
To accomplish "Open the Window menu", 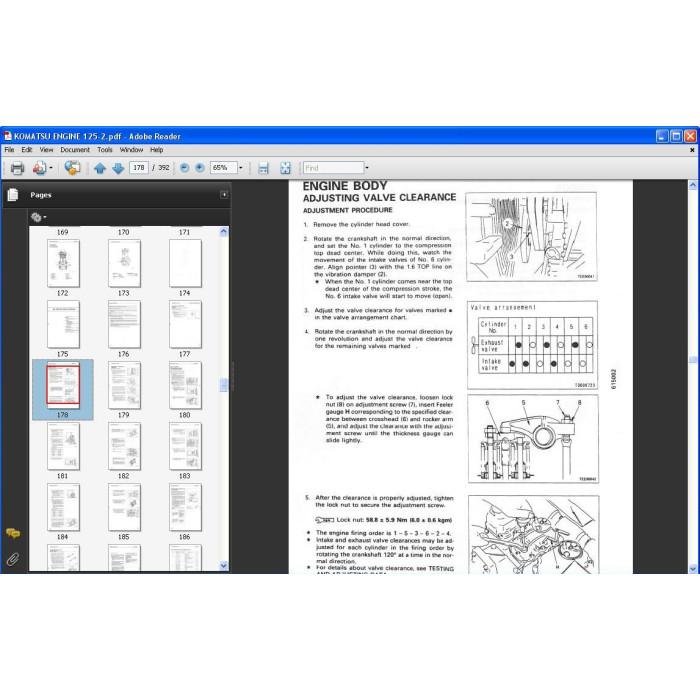I will (131, 150).
